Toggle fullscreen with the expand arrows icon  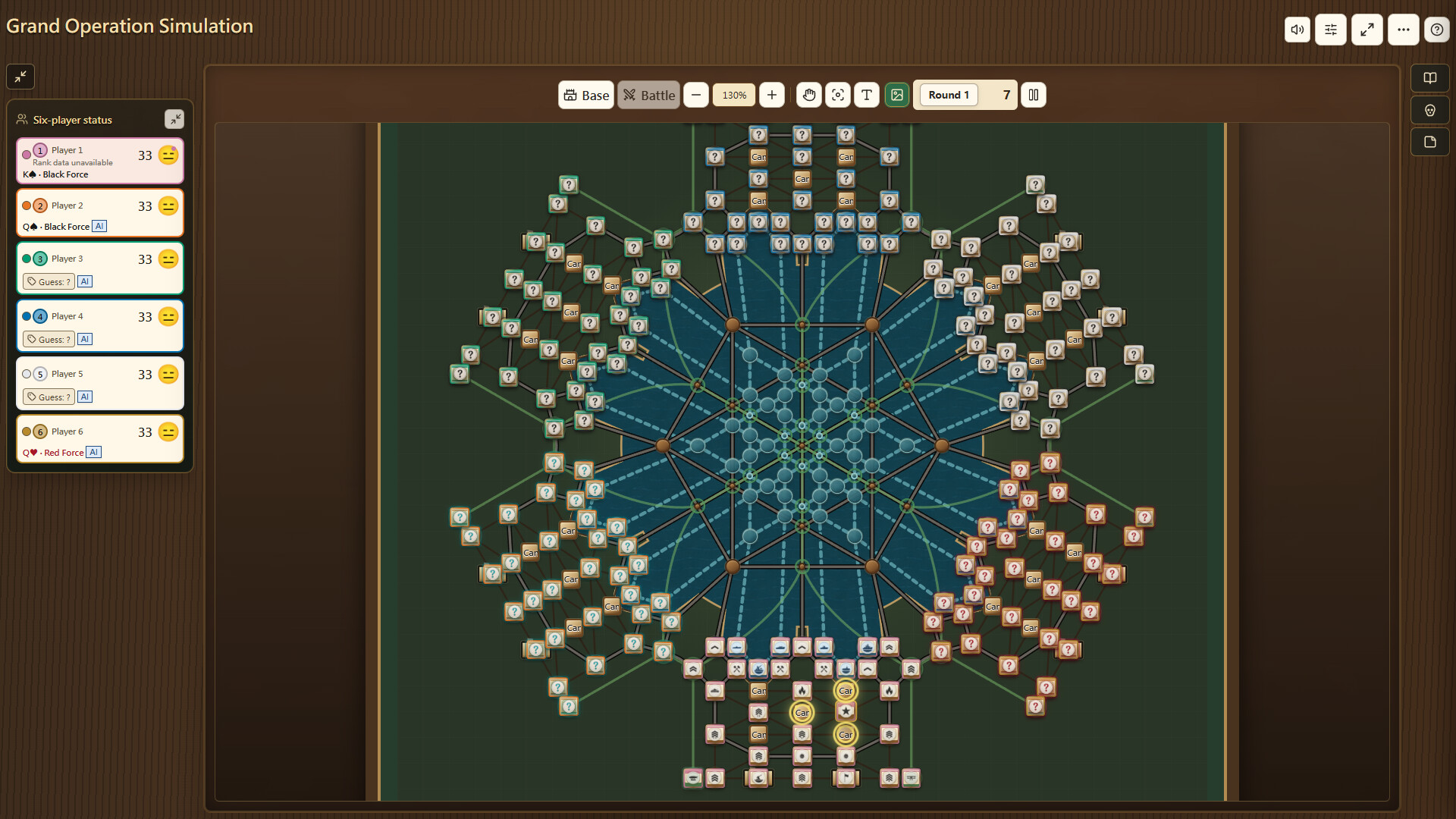[x=1367, y=30]
